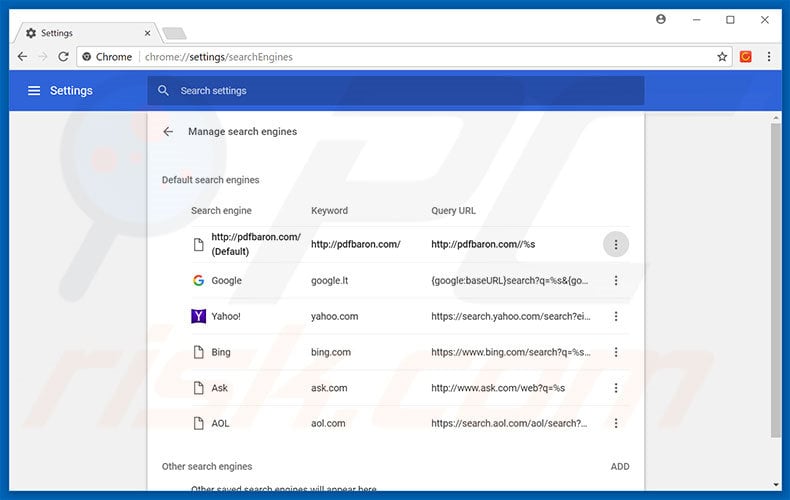790x500 pixels.
Task: Go back from Manage search engines
Action: coord(168,132)
